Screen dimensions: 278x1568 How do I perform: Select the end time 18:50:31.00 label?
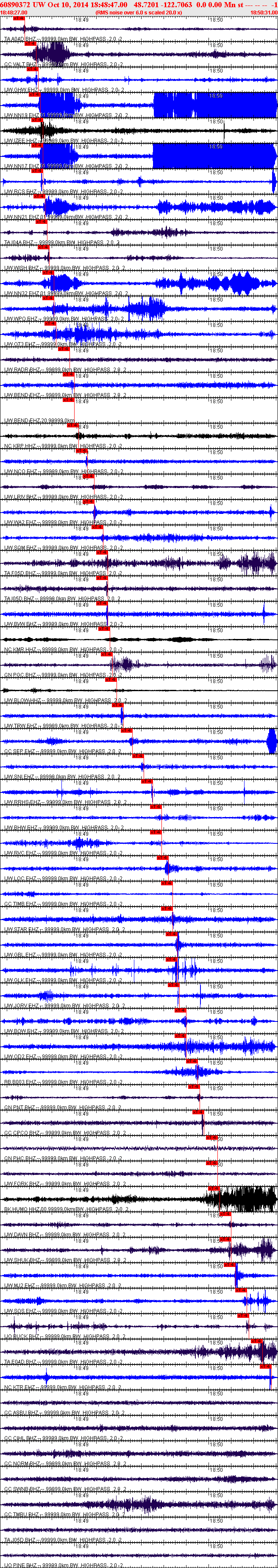[x=264, y=12]
